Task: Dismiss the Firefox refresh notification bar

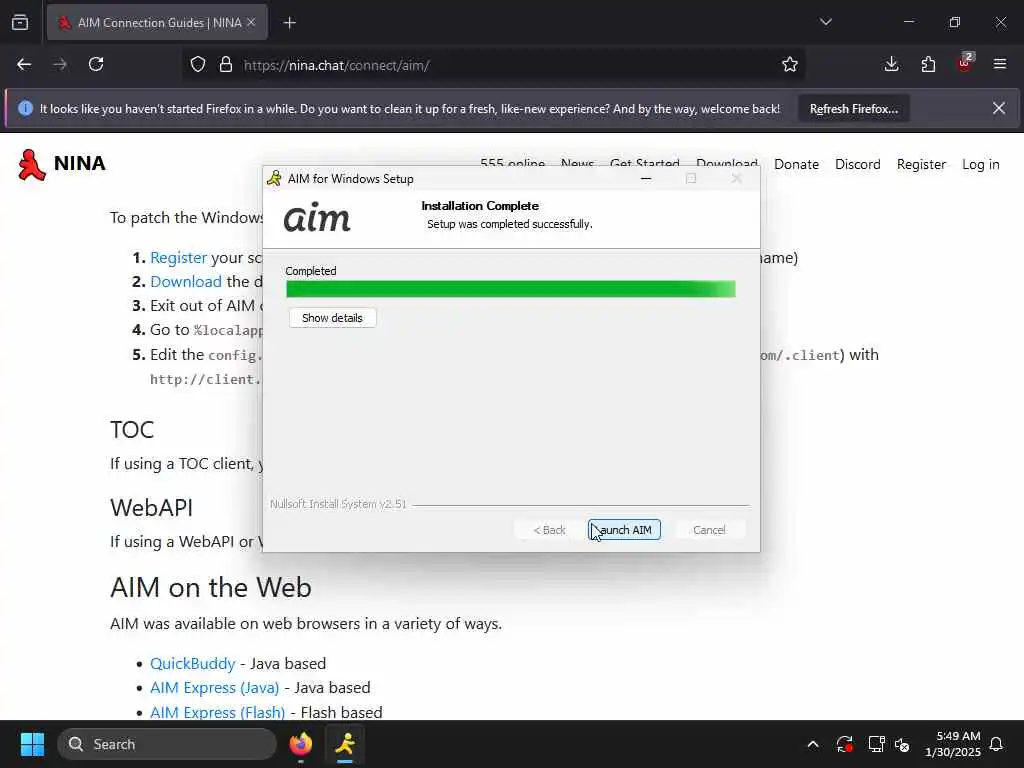Action: pyautogui.click(x=999, y=108)
